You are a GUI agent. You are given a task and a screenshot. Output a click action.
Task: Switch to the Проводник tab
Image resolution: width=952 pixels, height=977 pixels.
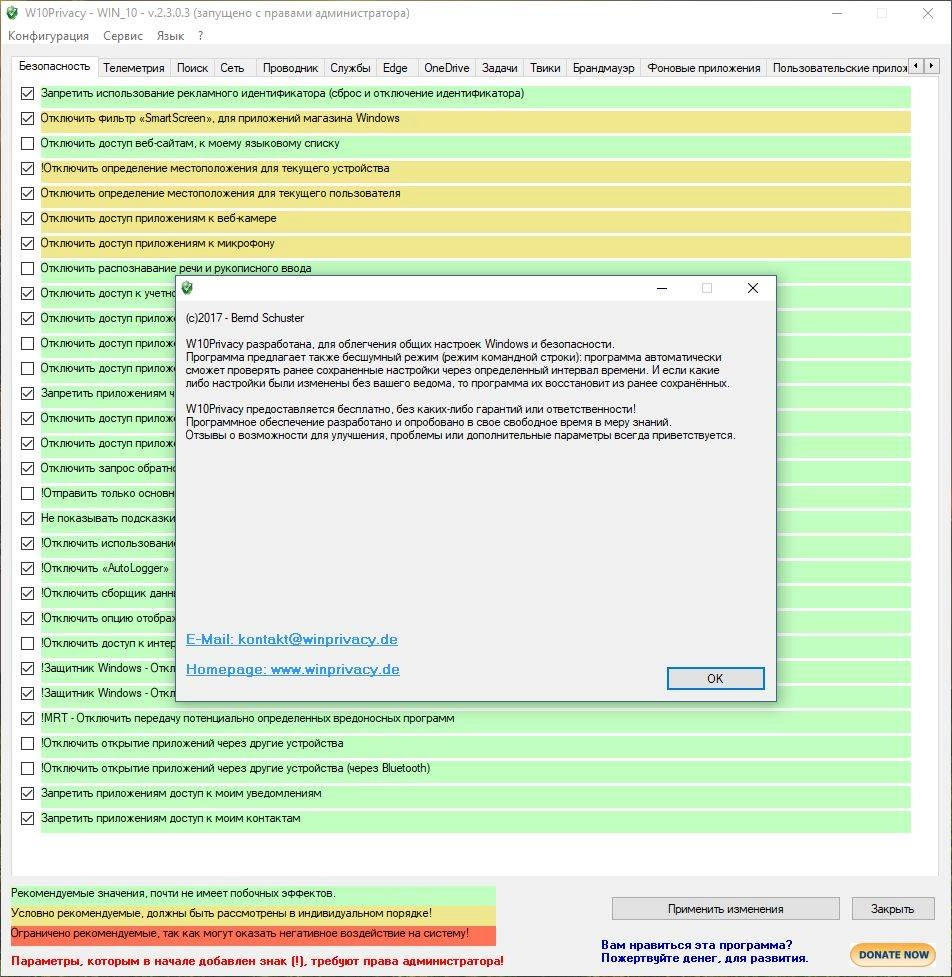point(290,68)
